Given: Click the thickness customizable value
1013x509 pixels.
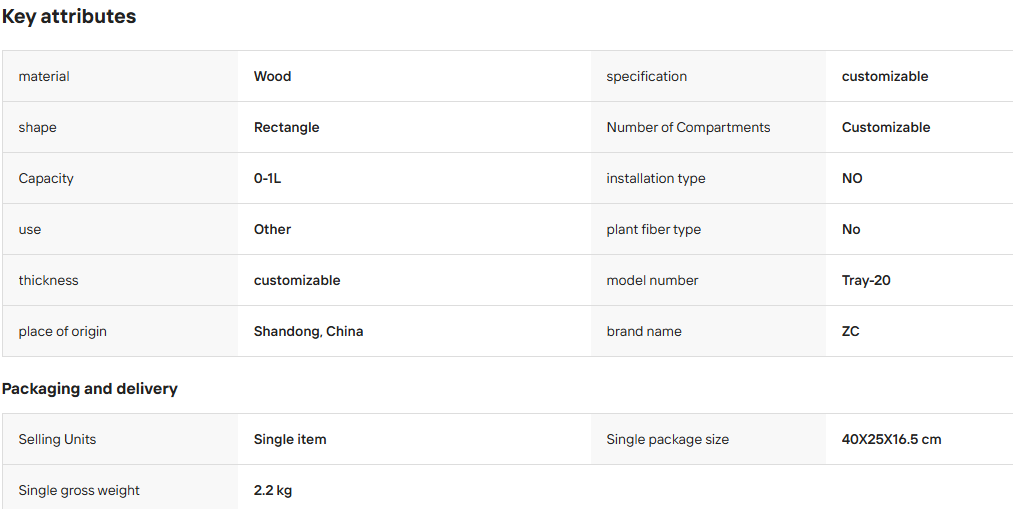Looking at the screenshot, I should coord(297,280).
